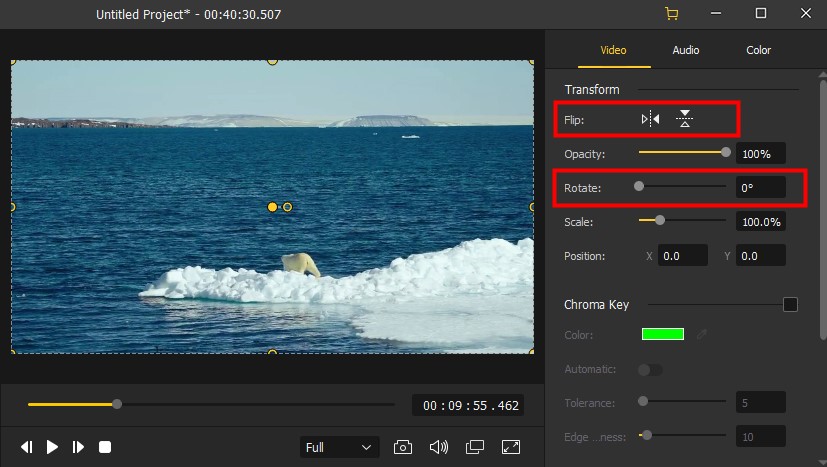This screenshot has height=467, width=827.
Task: Click the detach preview window icon
Action: 475,447
